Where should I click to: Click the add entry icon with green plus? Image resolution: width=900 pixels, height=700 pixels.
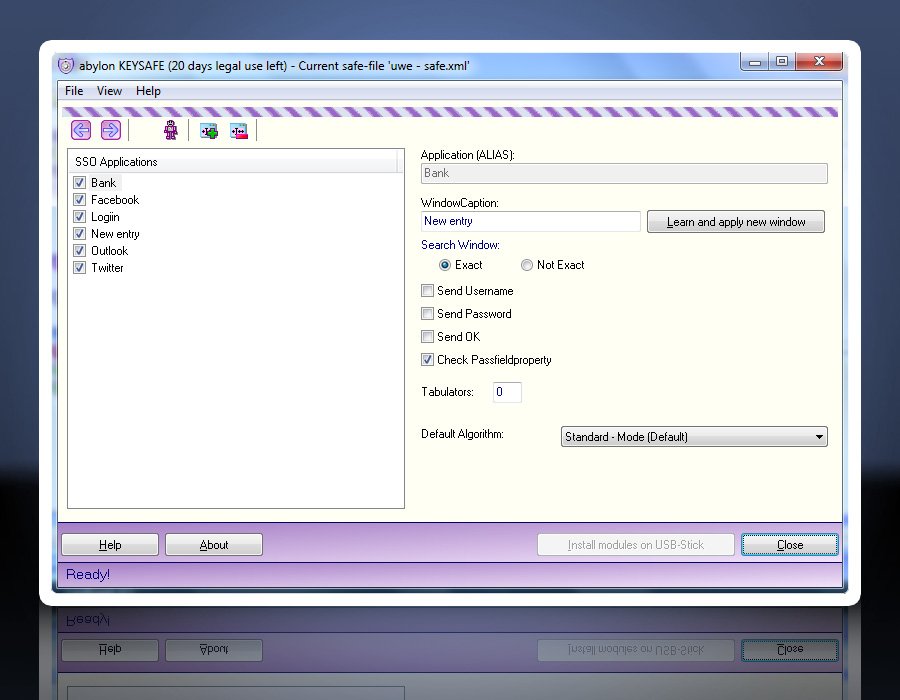click(209, 131)
